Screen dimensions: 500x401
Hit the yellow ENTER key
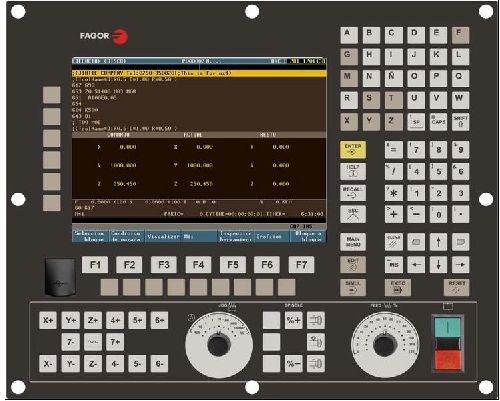[x=353, y=150]
